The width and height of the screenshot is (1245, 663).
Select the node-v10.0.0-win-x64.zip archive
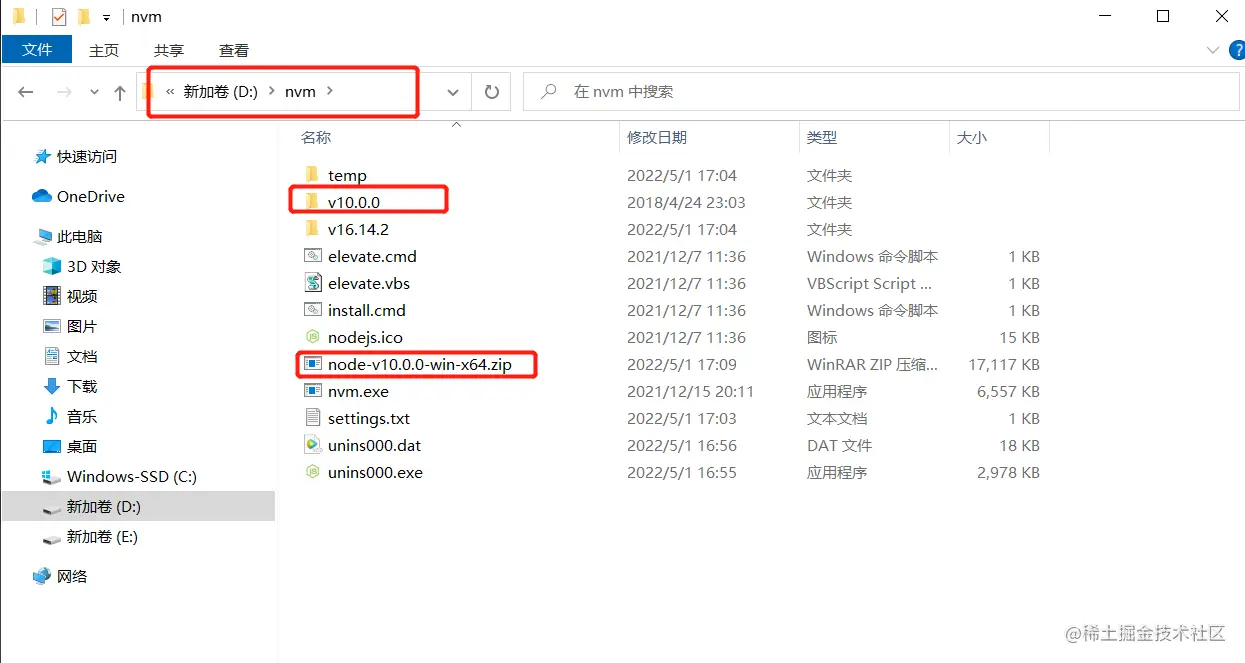(x=417, y=364)
